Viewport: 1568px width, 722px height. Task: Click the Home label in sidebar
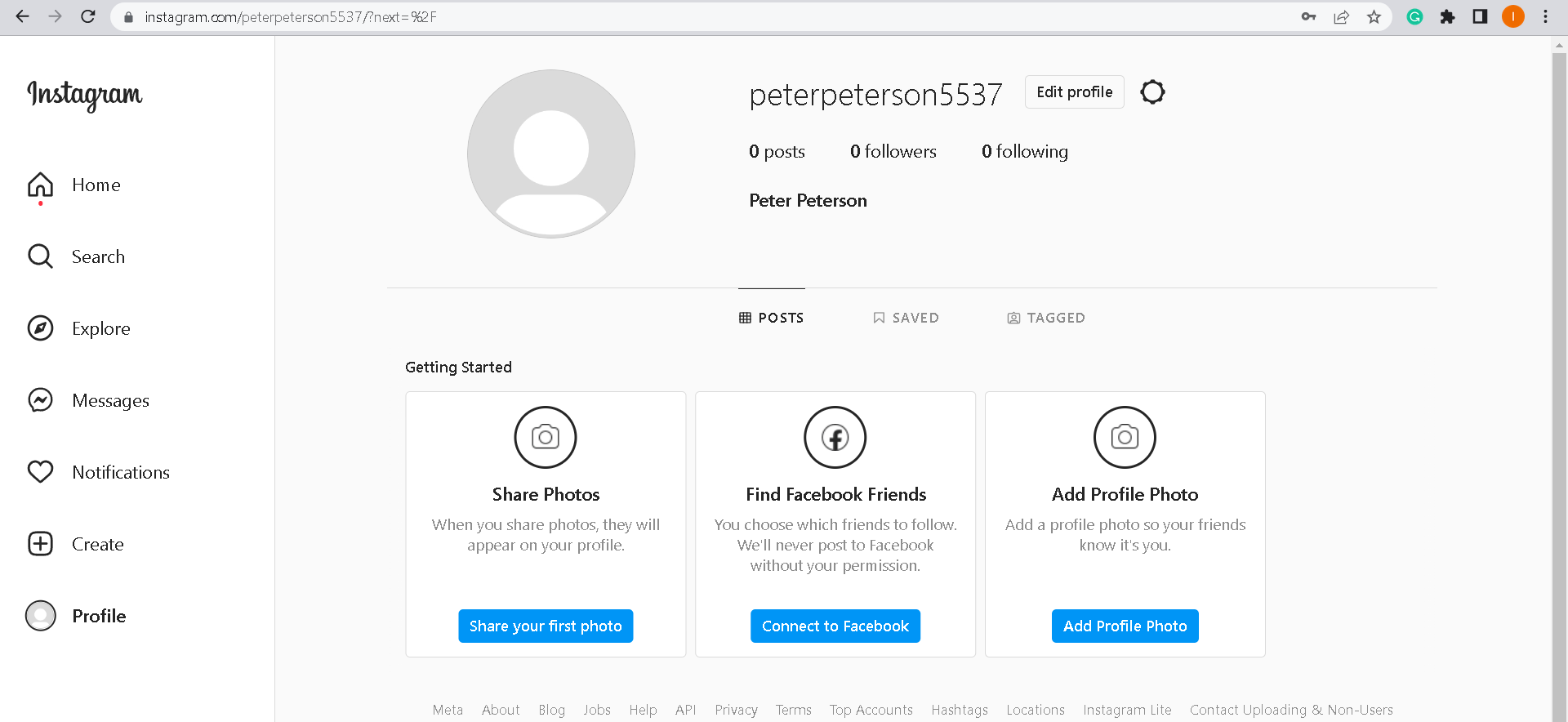tap(96, 185)
